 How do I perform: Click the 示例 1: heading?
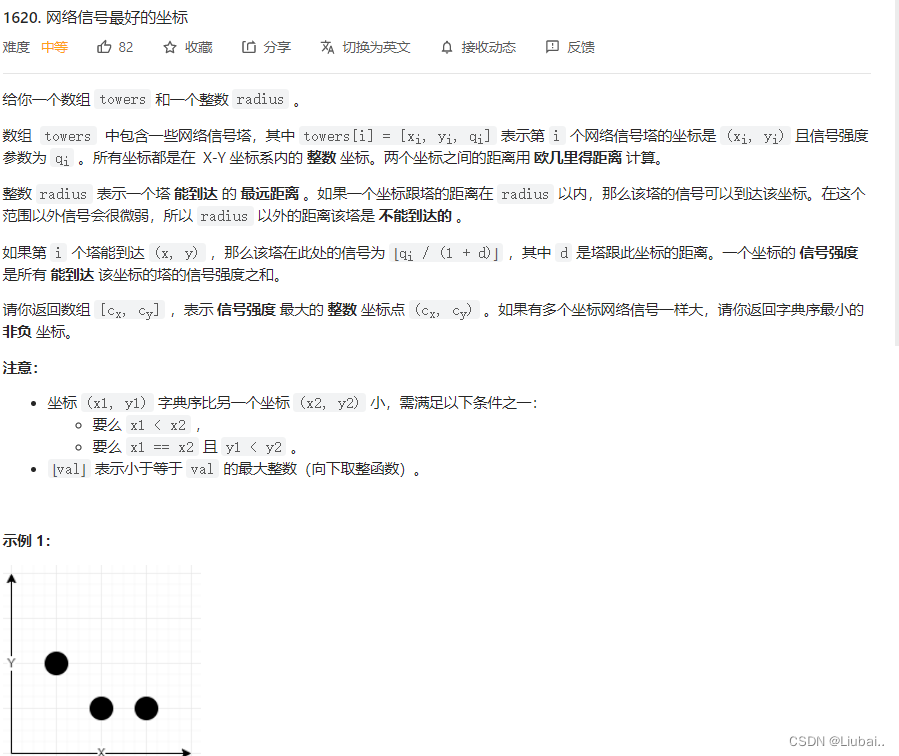pyautogui.click(x=26, y=540)
